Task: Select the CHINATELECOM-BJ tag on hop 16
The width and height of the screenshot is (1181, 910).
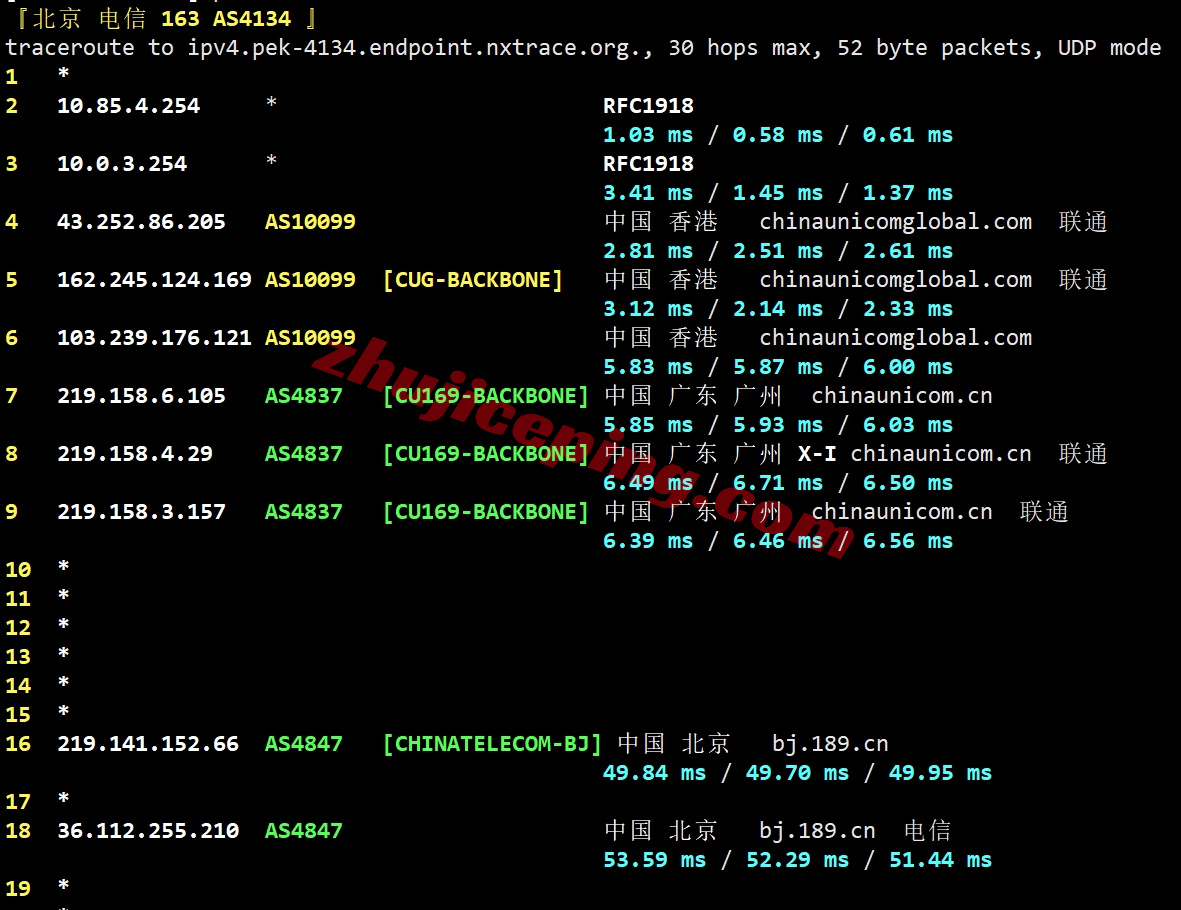Action: pos(491,744)
